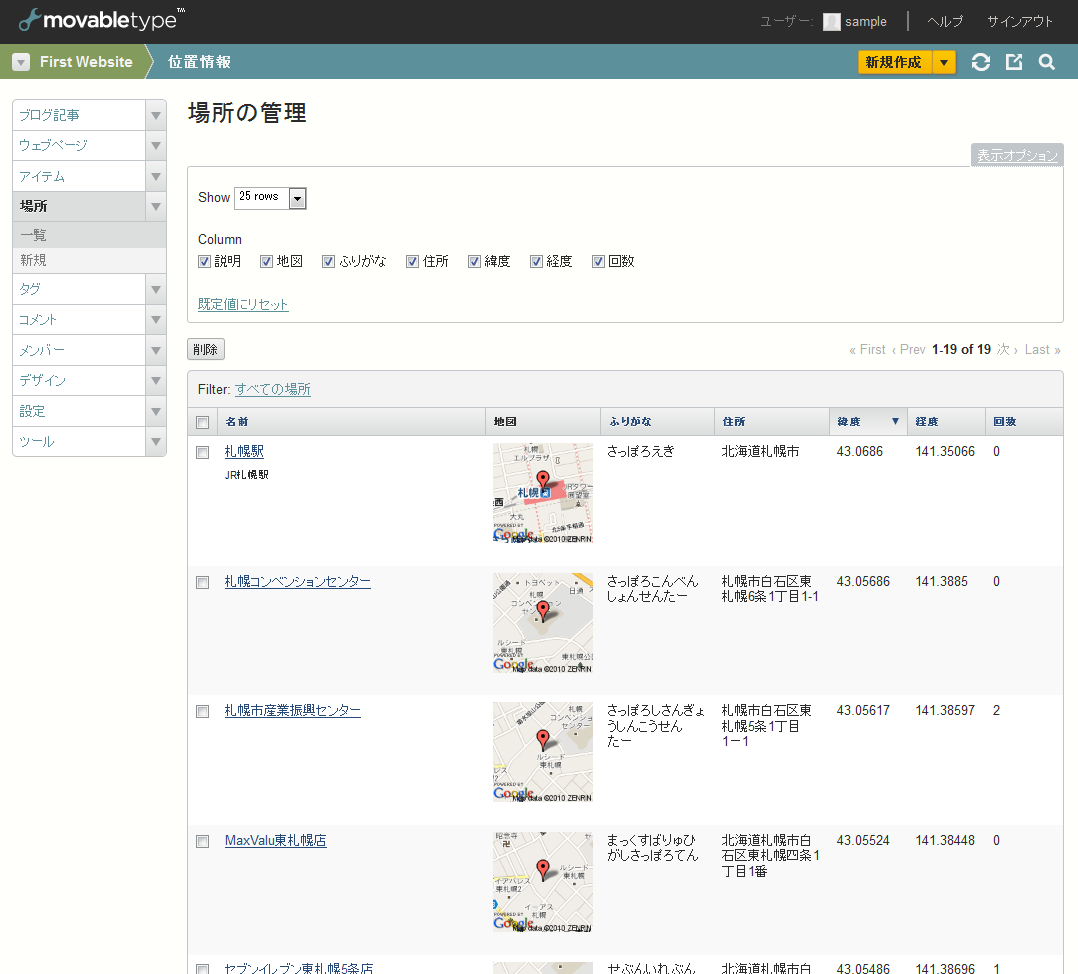Click サインアウト to sign out

[x=1020, y=22]
